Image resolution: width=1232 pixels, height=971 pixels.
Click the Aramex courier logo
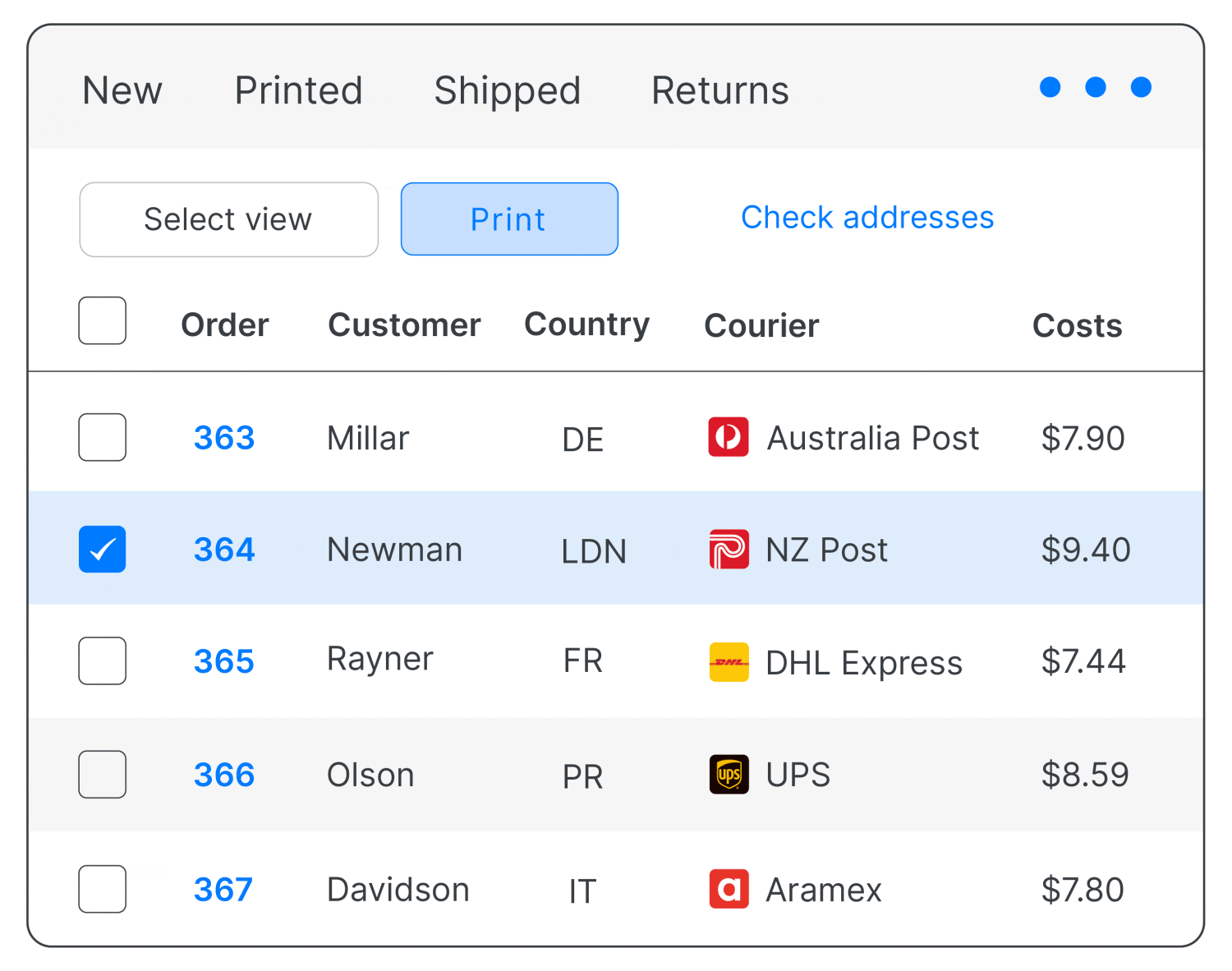[729, 889]
